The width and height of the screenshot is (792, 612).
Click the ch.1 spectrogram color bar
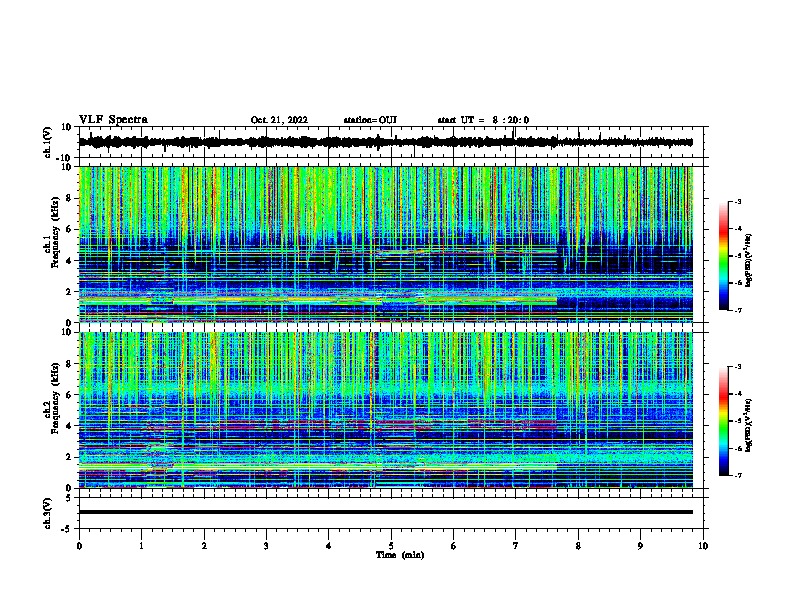pos(724,256)
